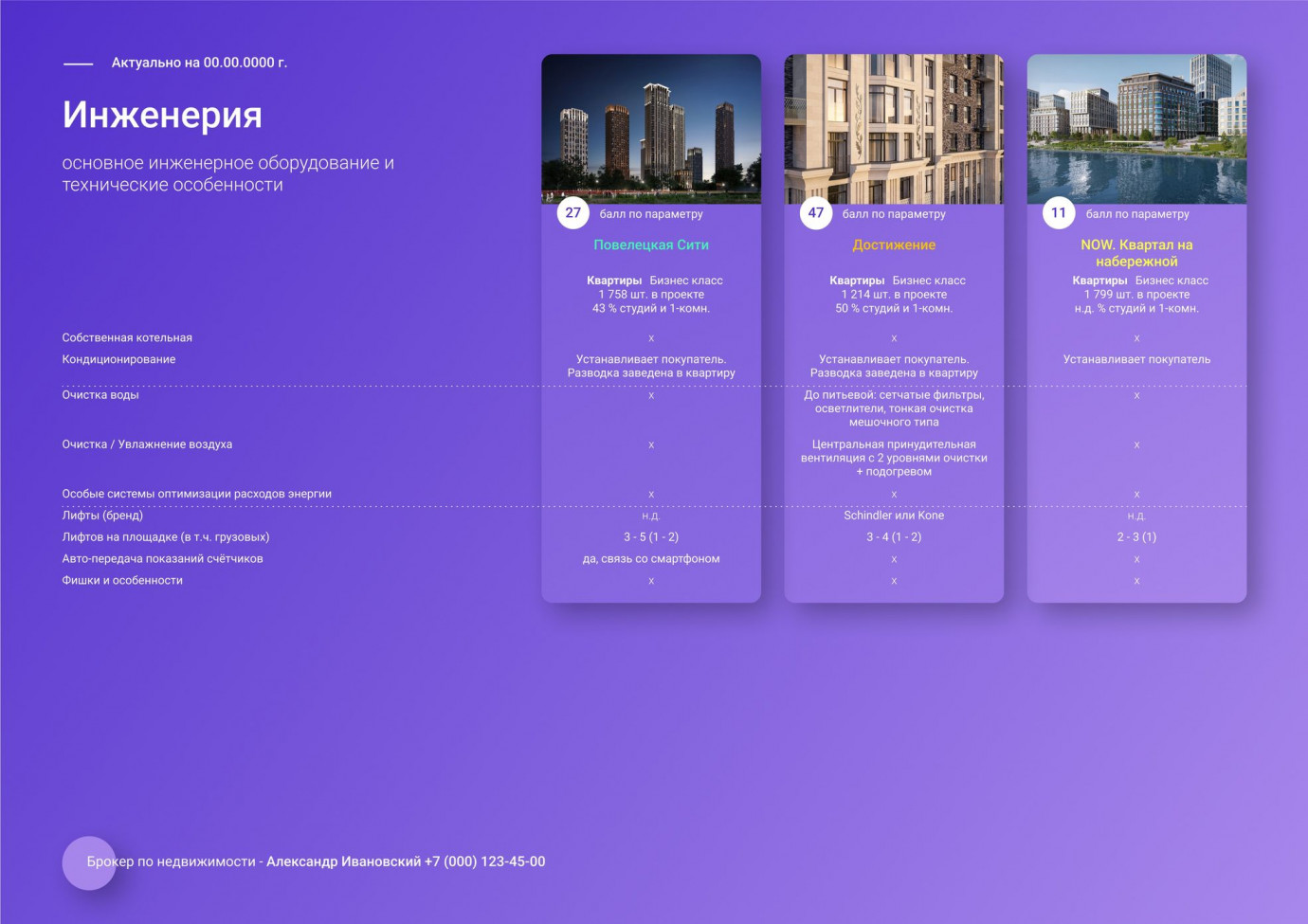Open the NOW waterfront quarter photo
Viewport: 1308px width, 924px height.
(x=1136, y=129)
